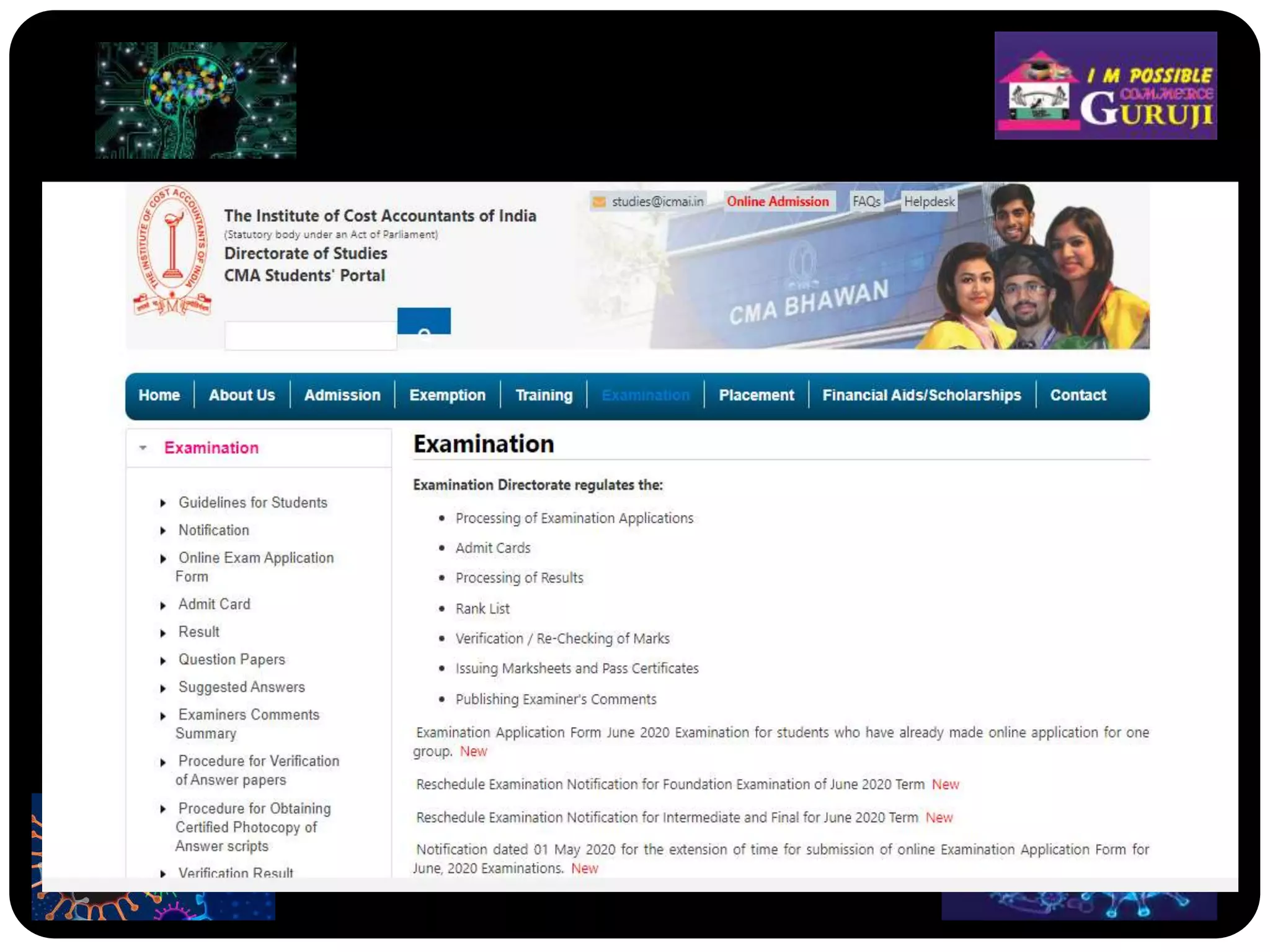Select Financial Aids/Scholarships in navigation bar
1270x952 pixels.
tap(921, 395)
